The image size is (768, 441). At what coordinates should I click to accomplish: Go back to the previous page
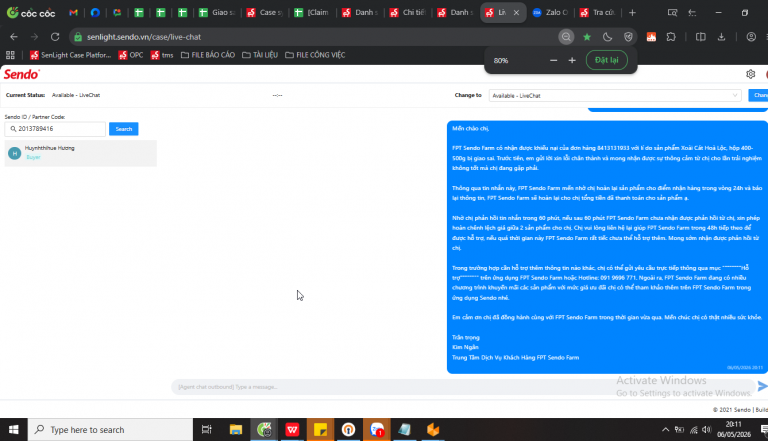pyautogui.click(x=14, y=37)
